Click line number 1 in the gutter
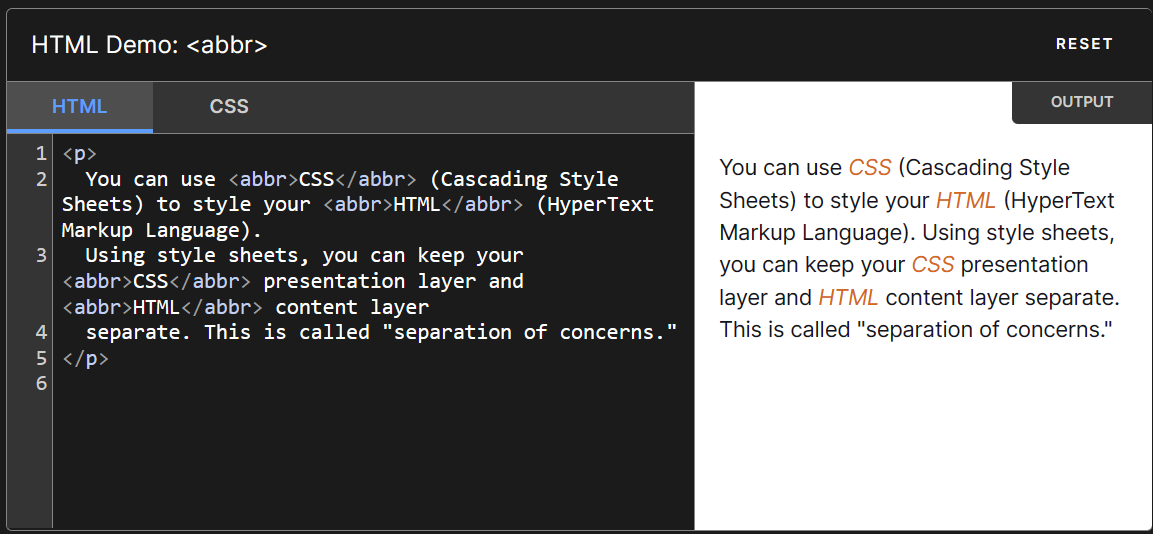 tap(41, 154)
